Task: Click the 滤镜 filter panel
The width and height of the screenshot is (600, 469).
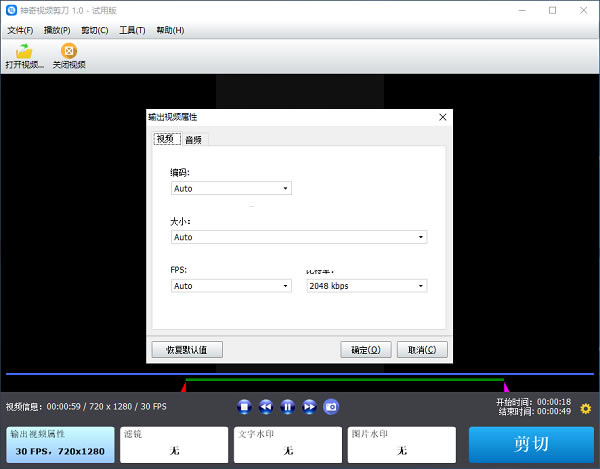Action: coord(174,445)
